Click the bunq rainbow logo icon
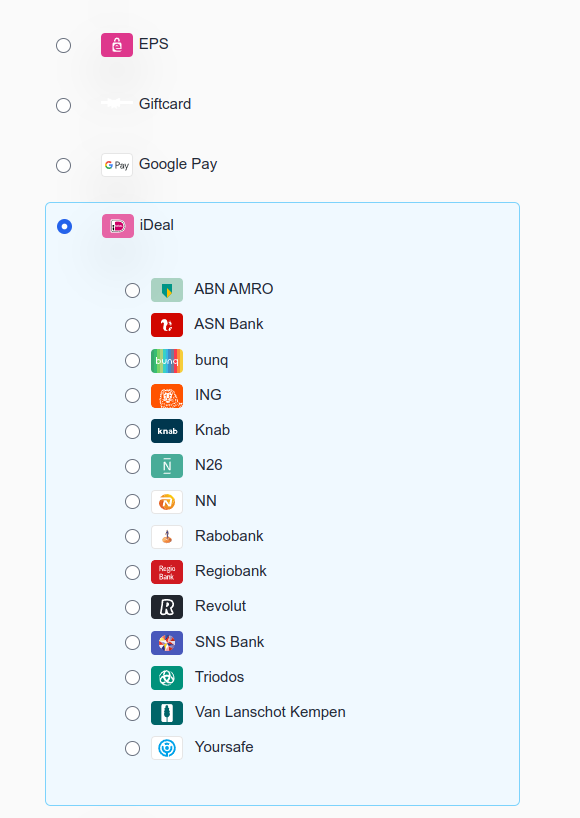580x818 pixels. [167, 361]
